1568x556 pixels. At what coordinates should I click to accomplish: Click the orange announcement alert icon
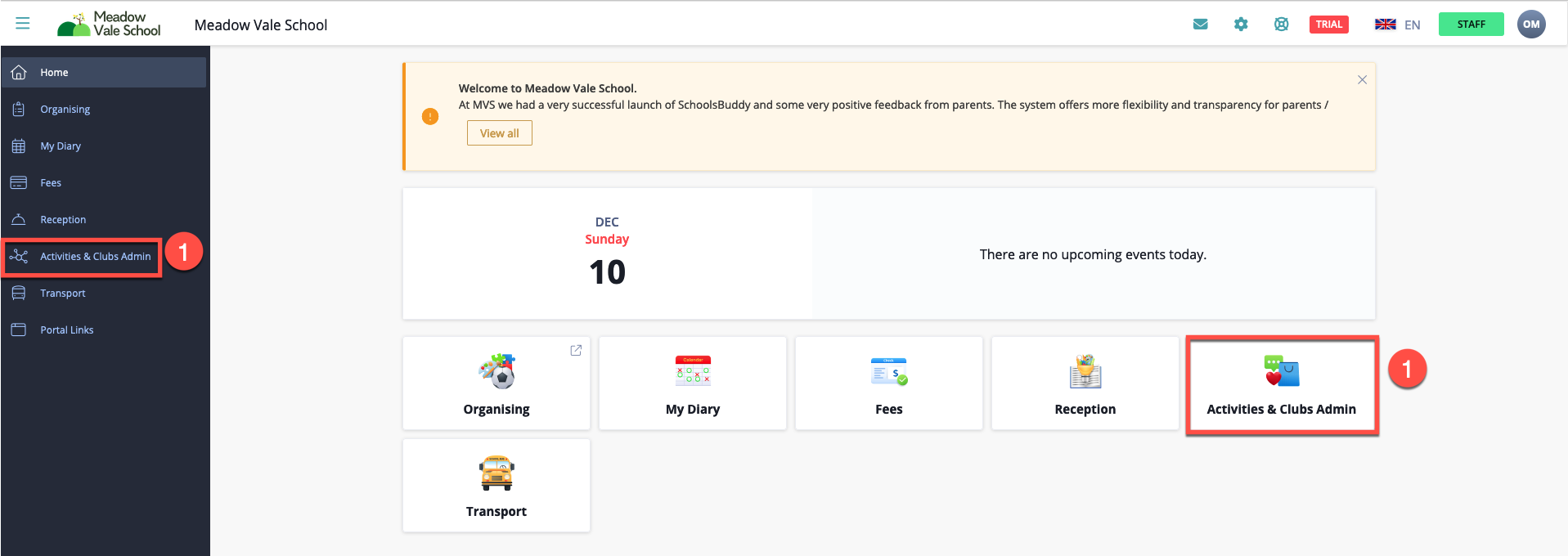[x=430, y=117]
